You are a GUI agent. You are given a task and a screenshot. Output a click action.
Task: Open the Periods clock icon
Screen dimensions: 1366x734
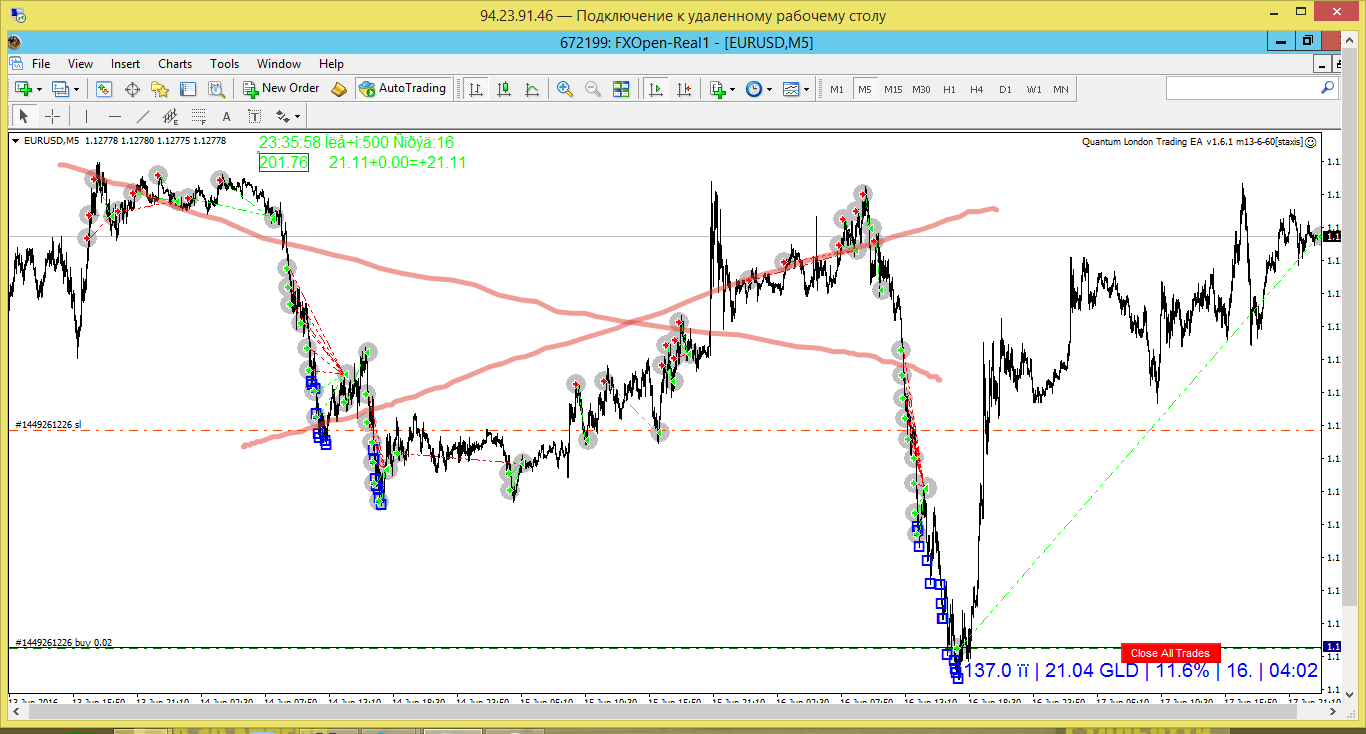click(753, 89)
